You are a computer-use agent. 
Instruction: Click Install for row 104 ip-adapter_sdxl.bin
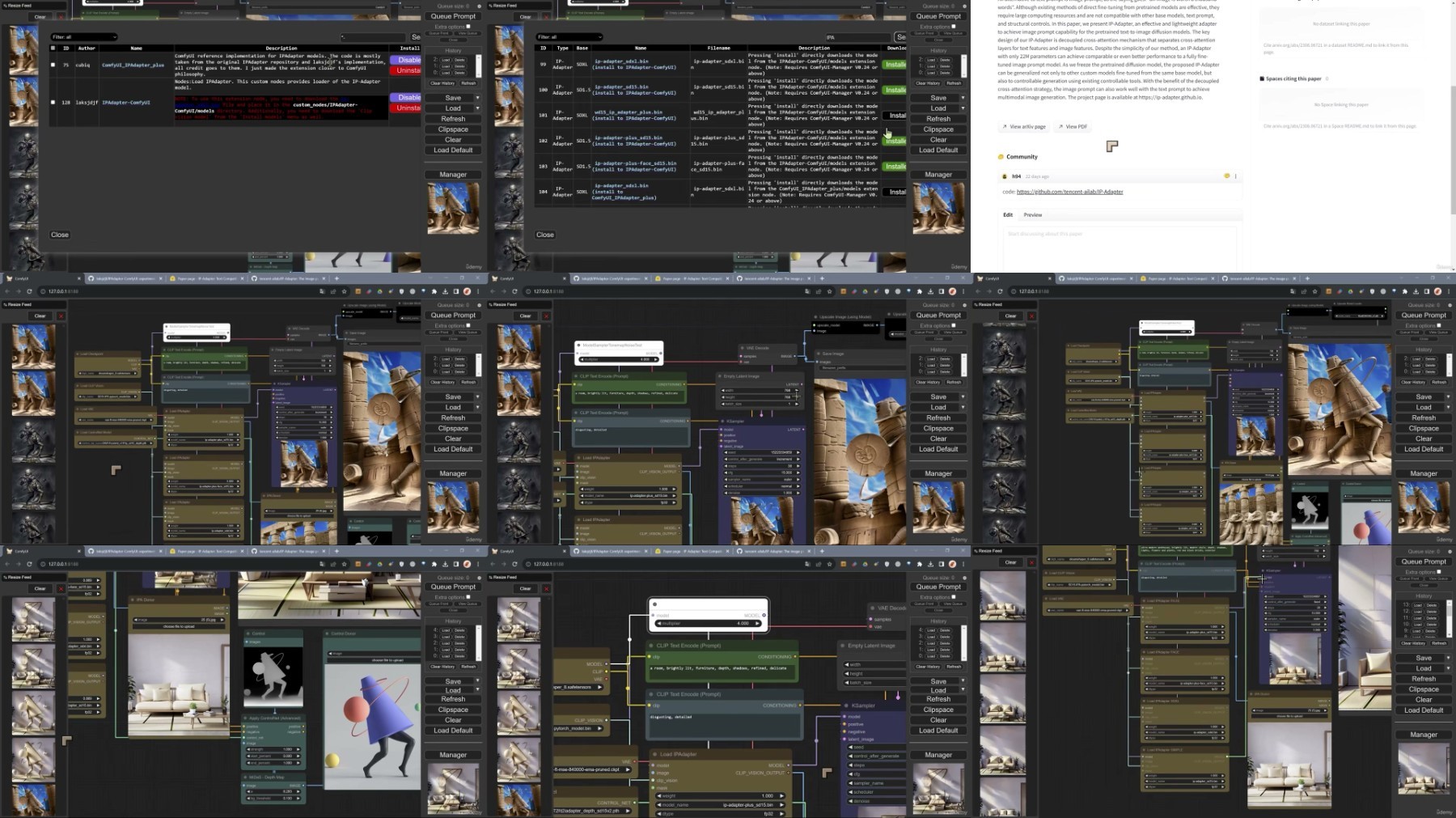pos(895,192)
